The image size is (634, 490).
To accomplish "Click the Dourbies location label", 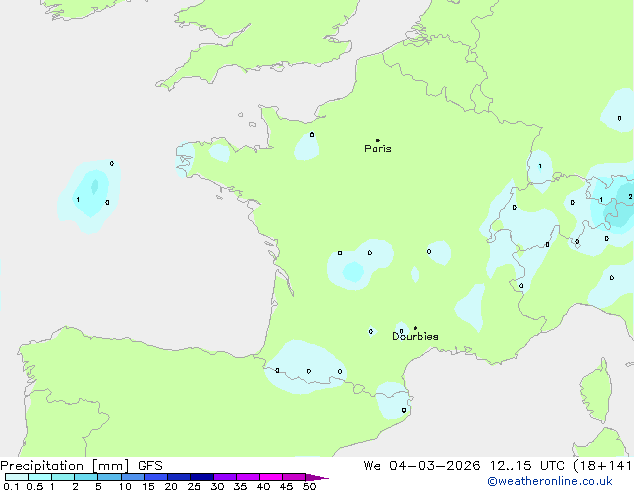I will (415, 336).
